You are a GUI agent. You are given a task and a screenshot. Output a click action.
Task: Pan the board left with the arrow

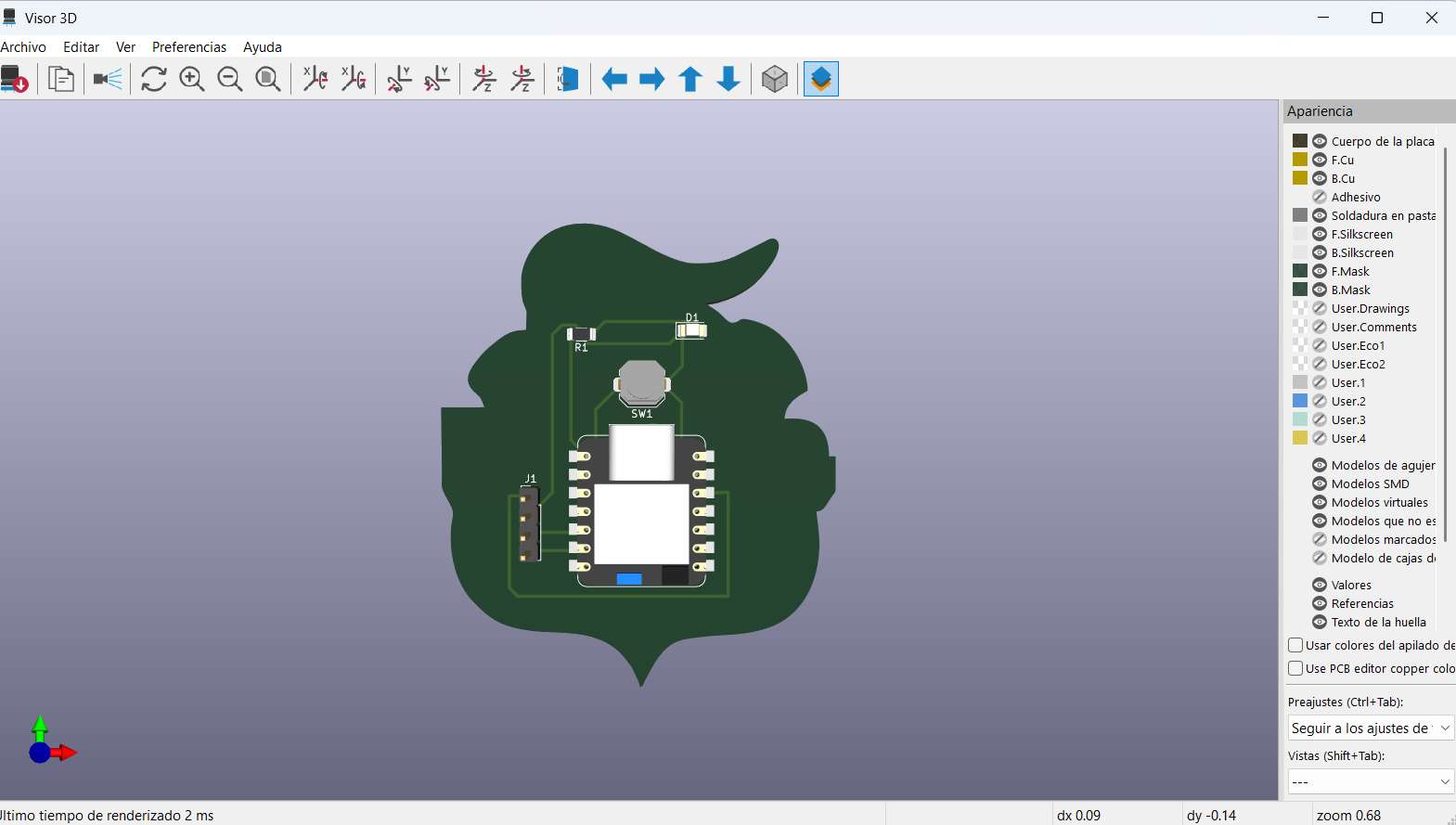point(614,79)
